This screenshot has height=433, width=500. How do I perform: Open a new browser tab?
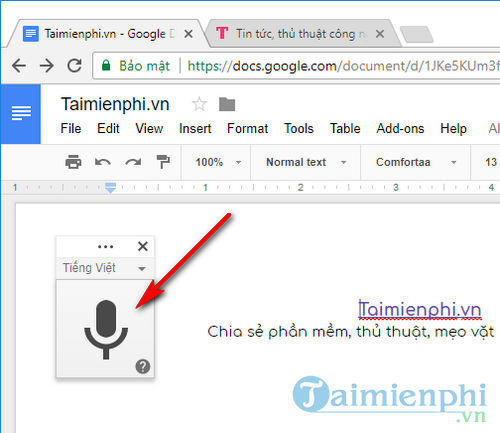click(417, 34)
